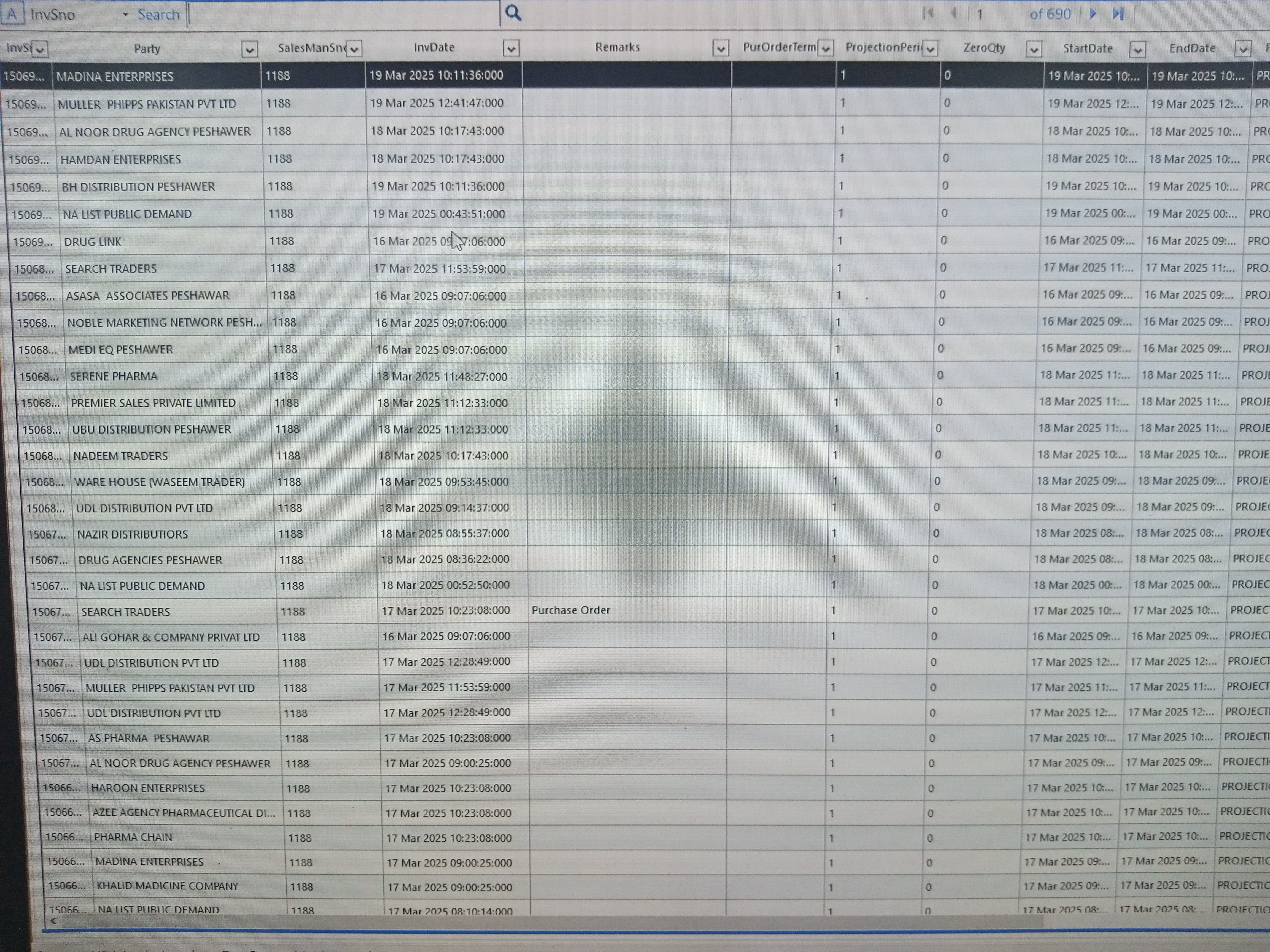Open InvSno search field dropdown
Image resolution: width=1270 pixels, height=952 pixels.
(x=125, y=14)
